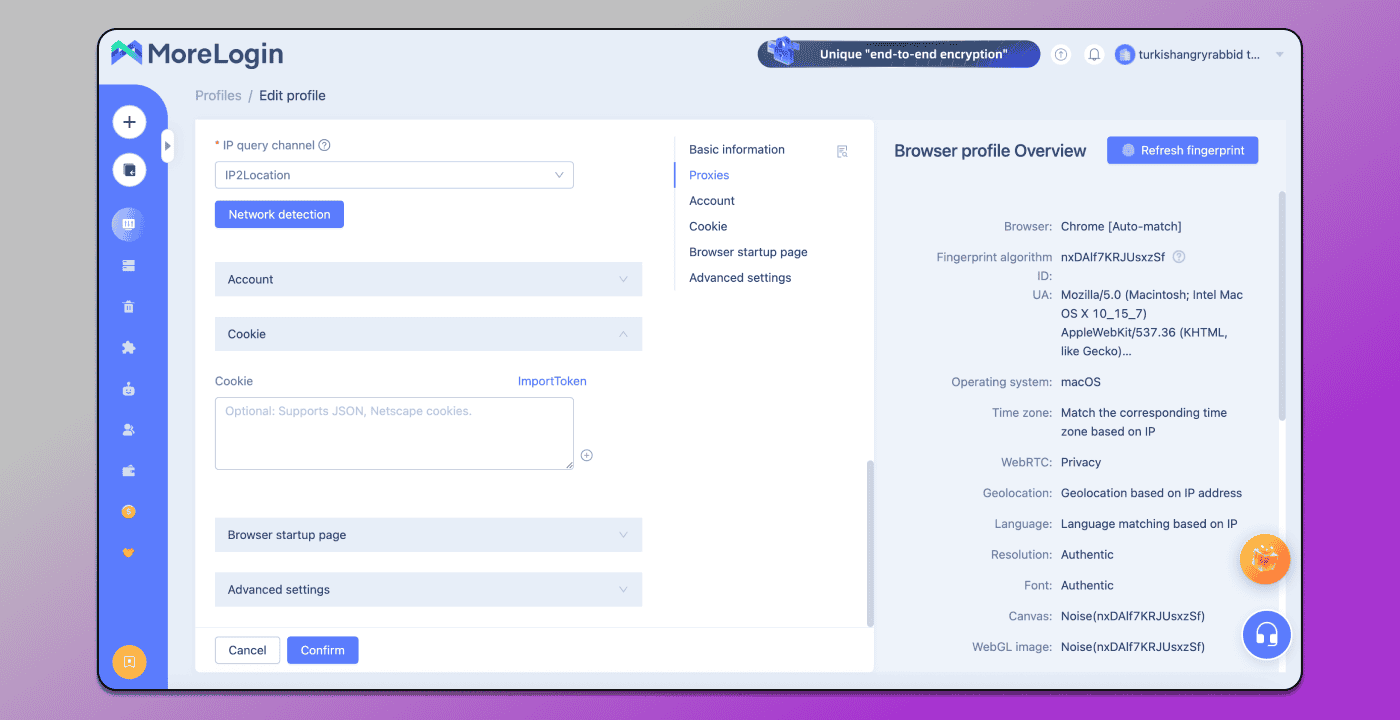Click the help icon beside IP query channel
1400x720 pixels.
click(x=324, y=145)
